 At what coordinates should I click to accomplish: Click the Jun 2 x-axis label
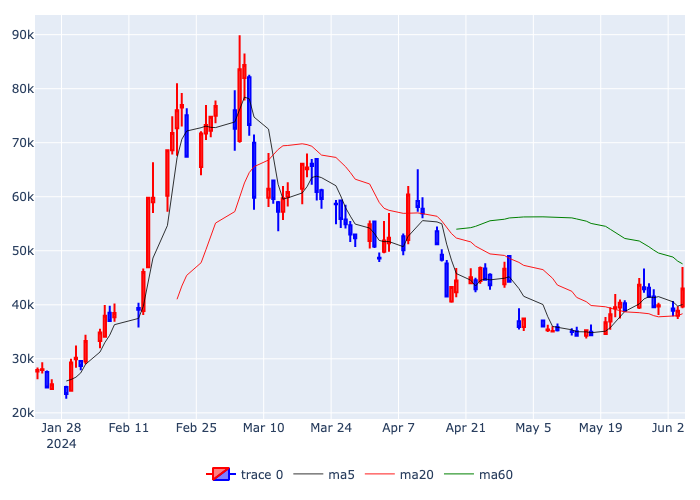tap(668, 428)
